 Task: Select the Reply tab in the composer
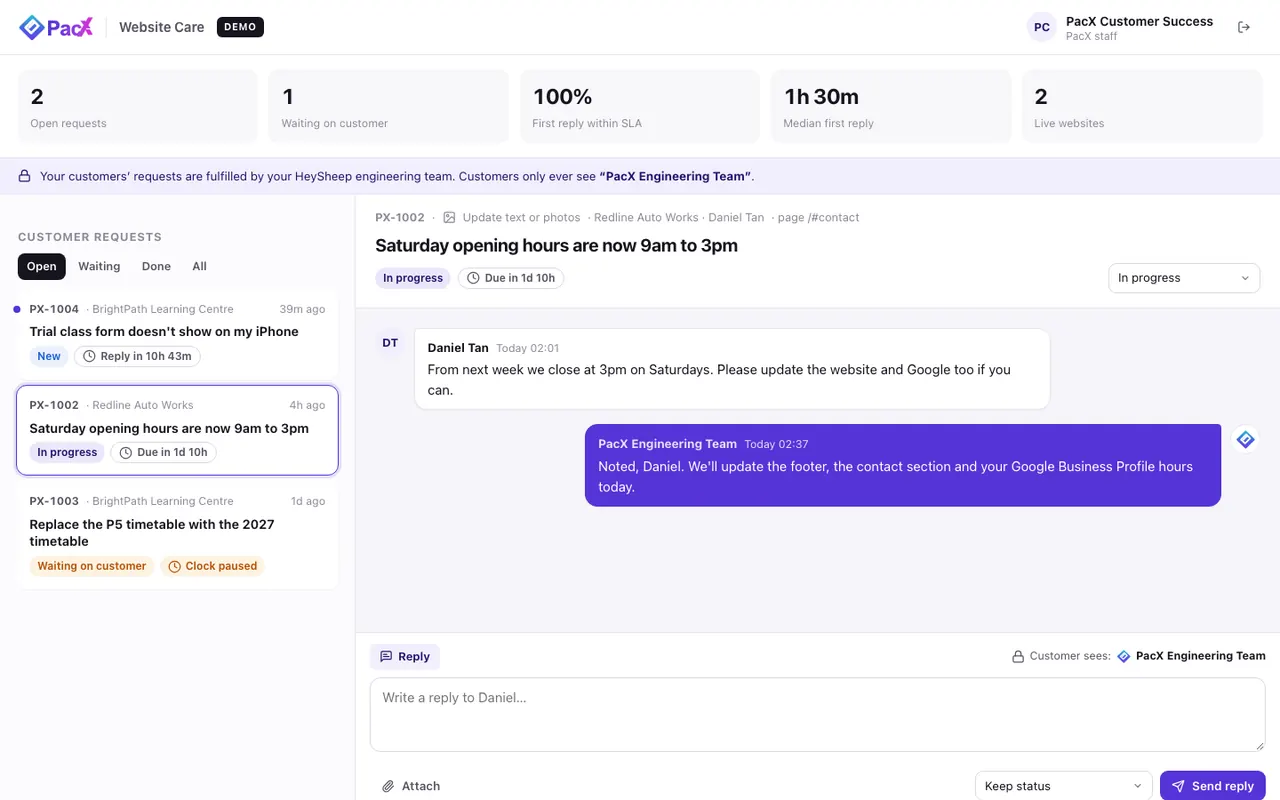[x=405, y=657]
